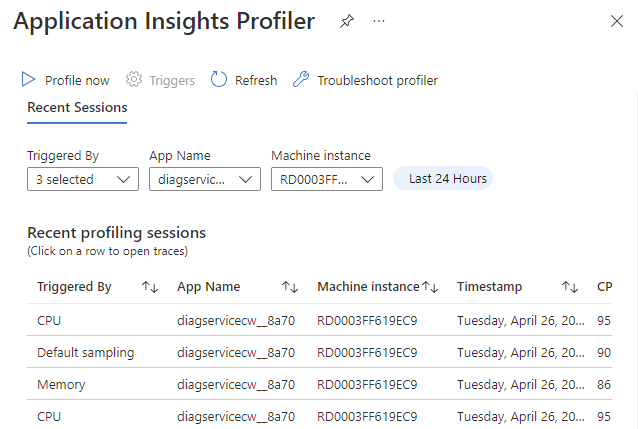The image size is (638, 429).
Task: Pin the Application Insights Profiler blade
Action: 346,21
